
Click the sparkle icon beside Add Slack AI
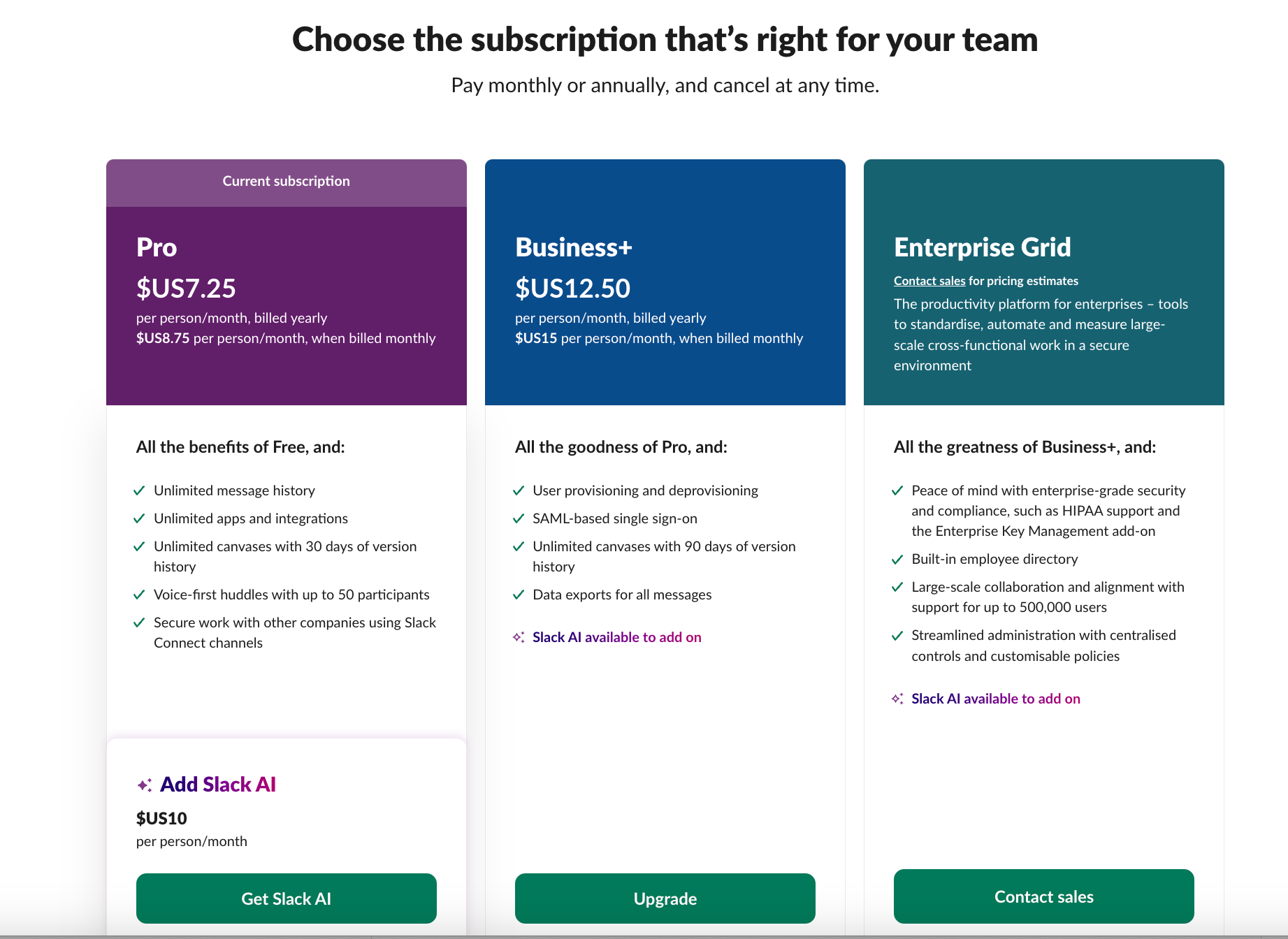tap(145, 785)
